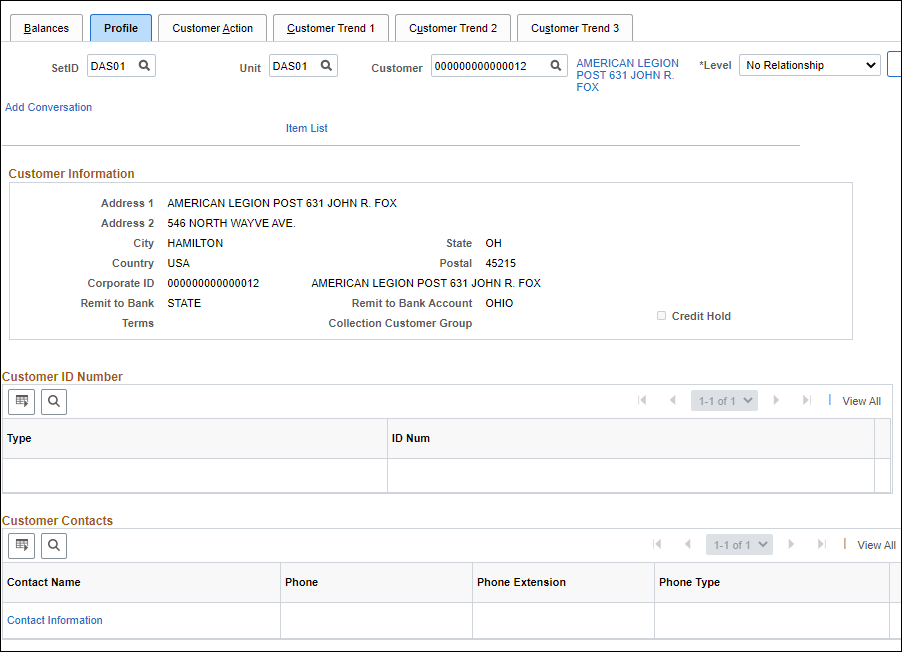Click View All in Customer ID Number

pyautogui.click(x=861, y=401)
